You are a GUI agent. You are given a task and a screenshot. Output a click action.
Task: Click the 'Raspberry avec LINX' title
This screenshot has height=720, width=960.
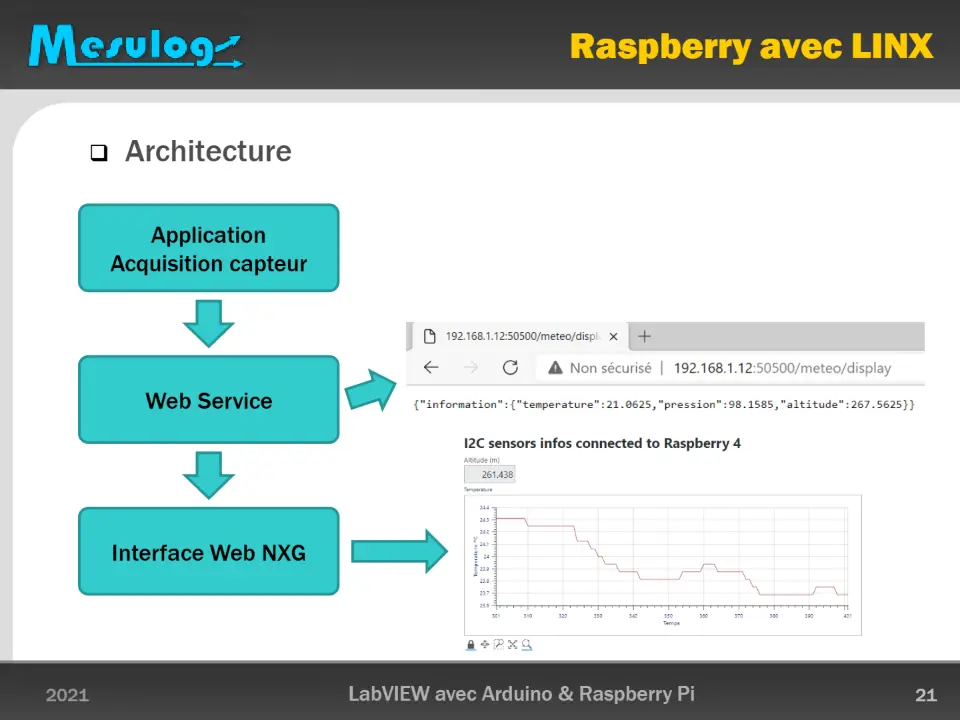tap(751, 47)
